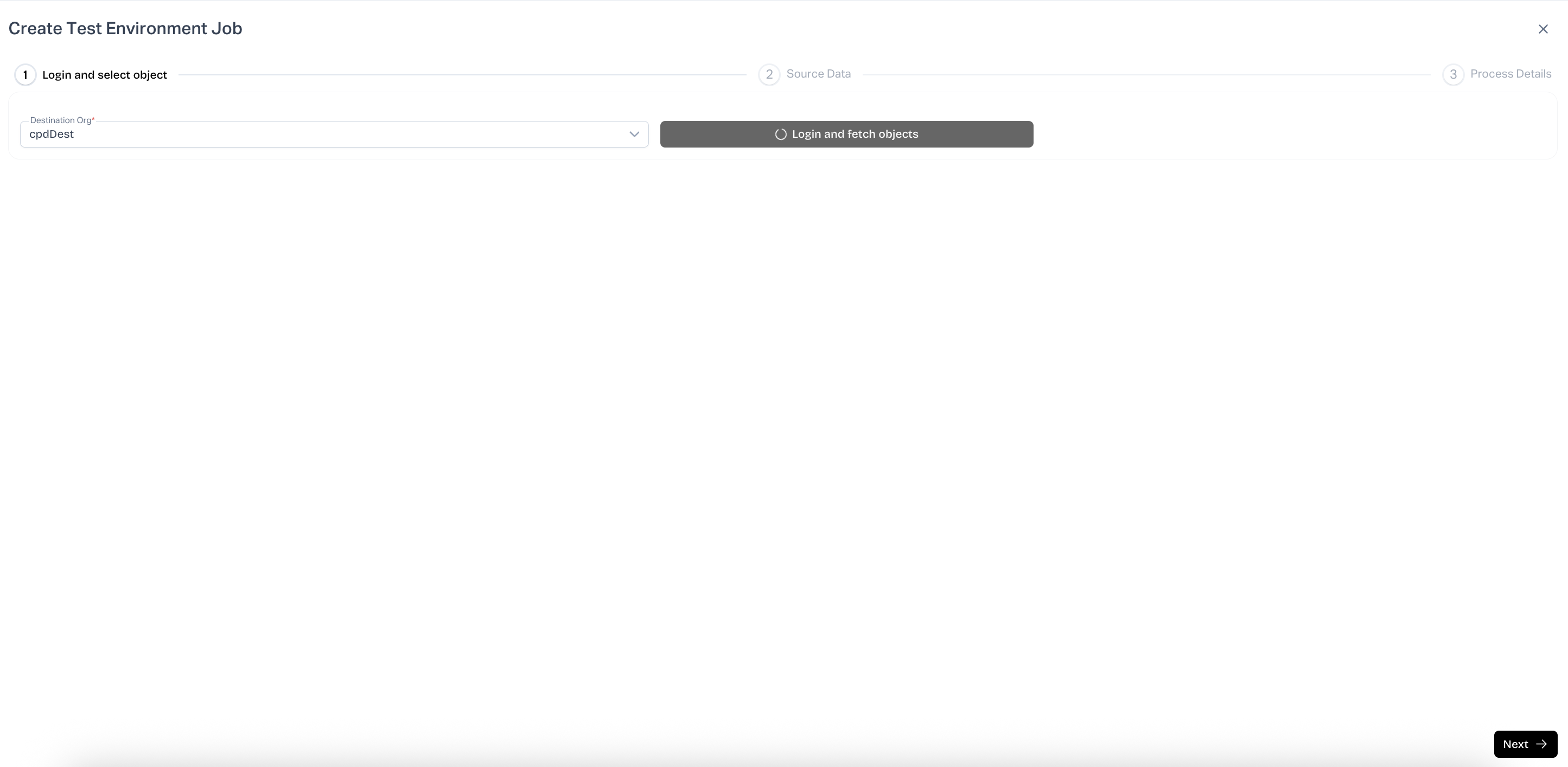Click the loading spinner icon on the fetch button
Viewport: 1568px width, 767px height.
point(780,135)
